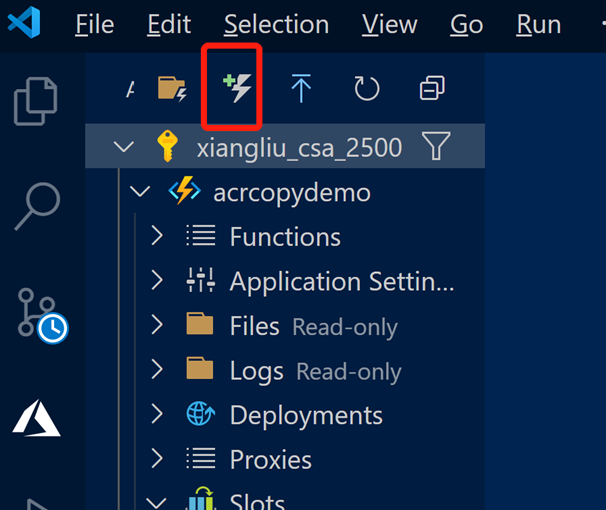The width and height of the screenshot is (606, 510).
Task: Expand the Proxies node
Action: pos(157,458)
